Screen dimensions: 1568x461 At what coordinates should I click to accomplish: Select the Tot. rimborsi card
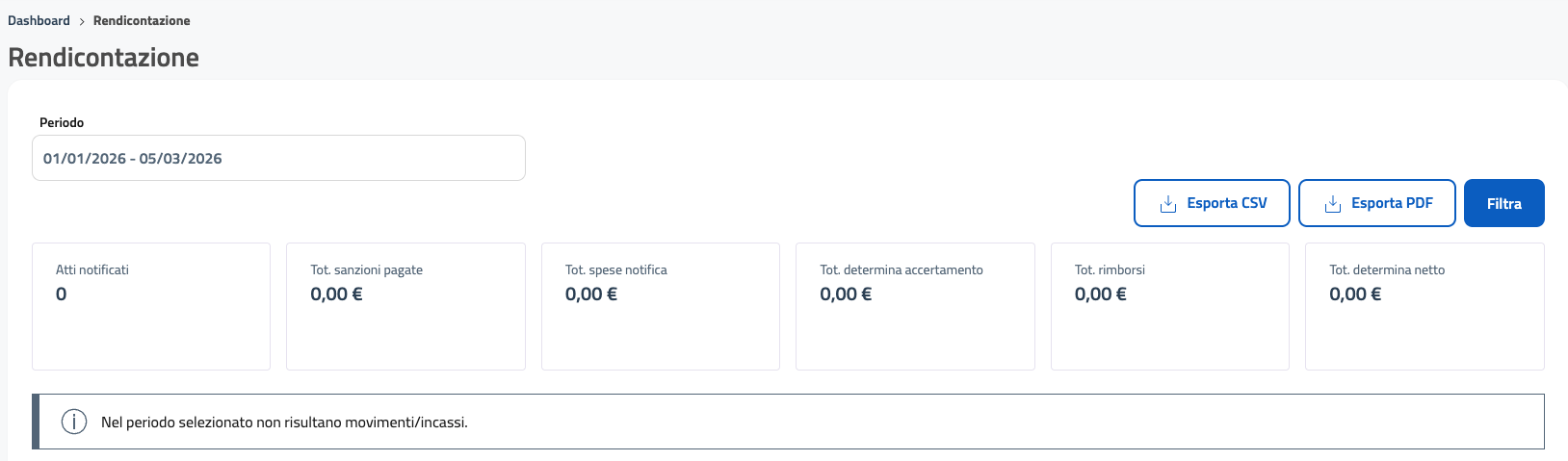click(1169, 306)
